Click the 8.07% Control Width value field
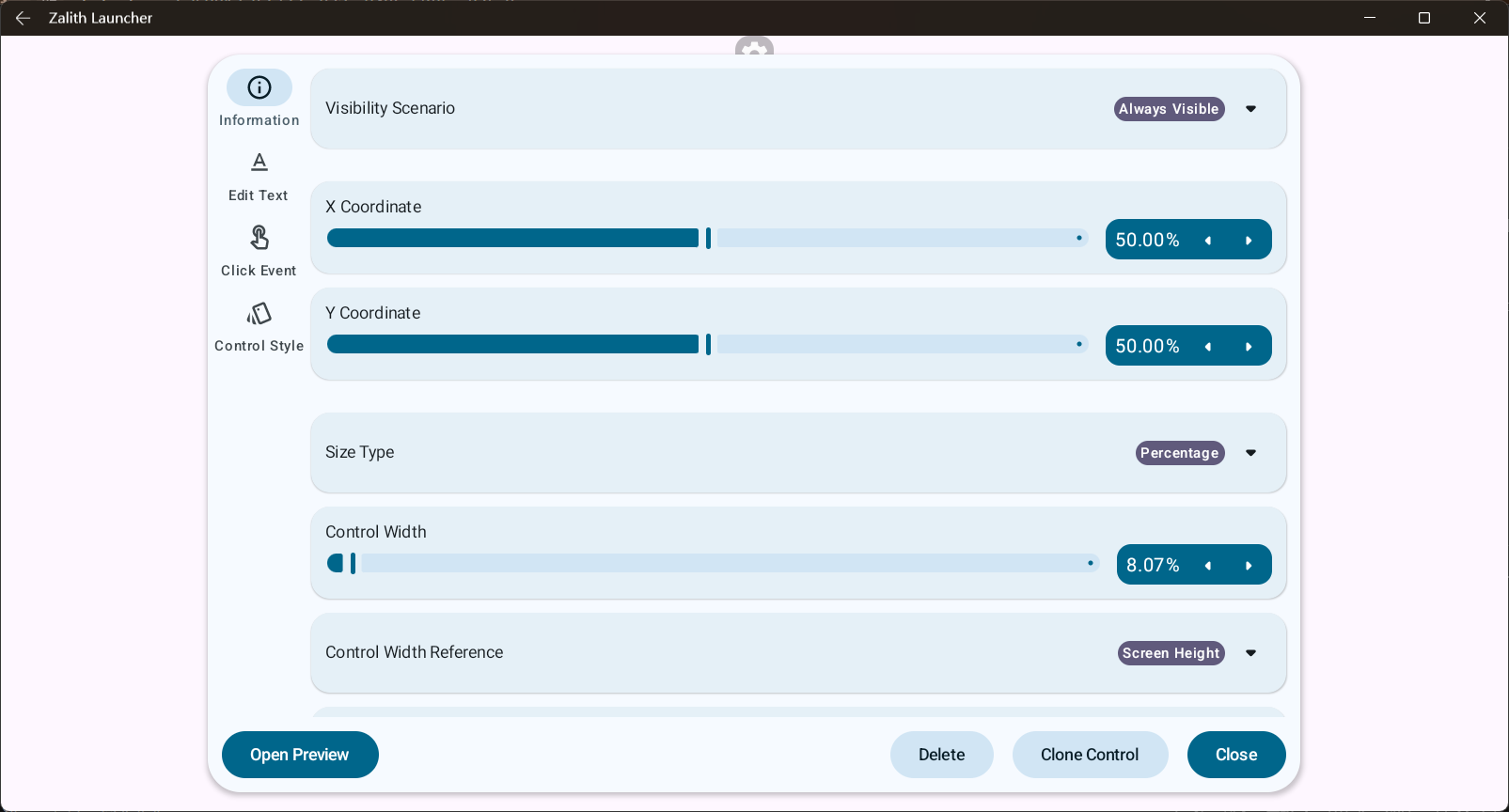 [1153, 565]
